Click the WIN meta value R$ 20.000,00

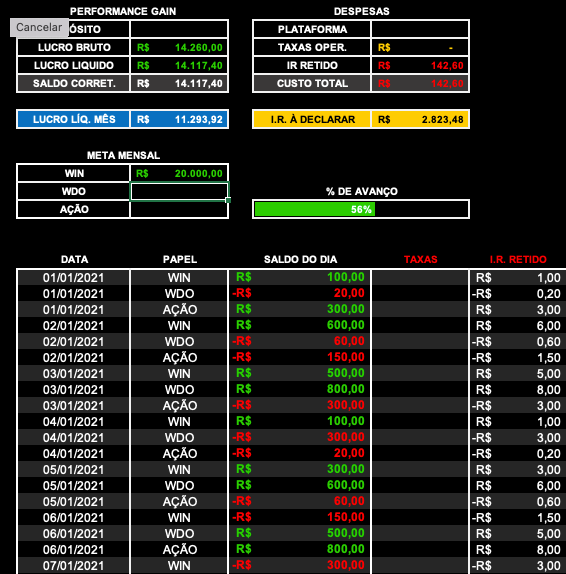point(179,174)
